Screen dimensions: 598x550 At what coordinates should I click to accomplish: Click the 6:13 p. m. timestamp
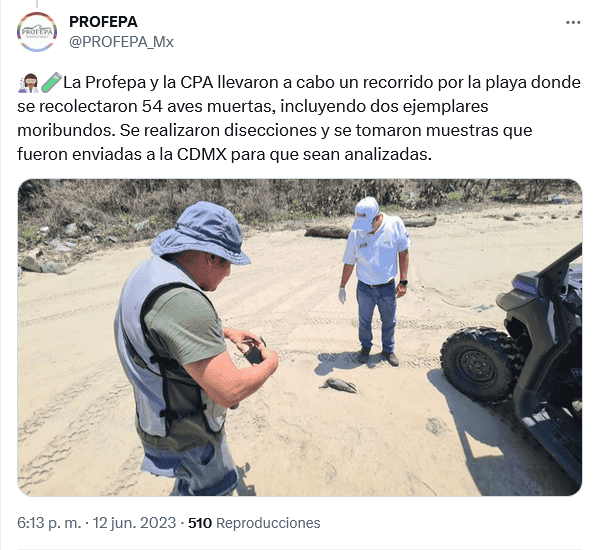(x=49, y=523)
